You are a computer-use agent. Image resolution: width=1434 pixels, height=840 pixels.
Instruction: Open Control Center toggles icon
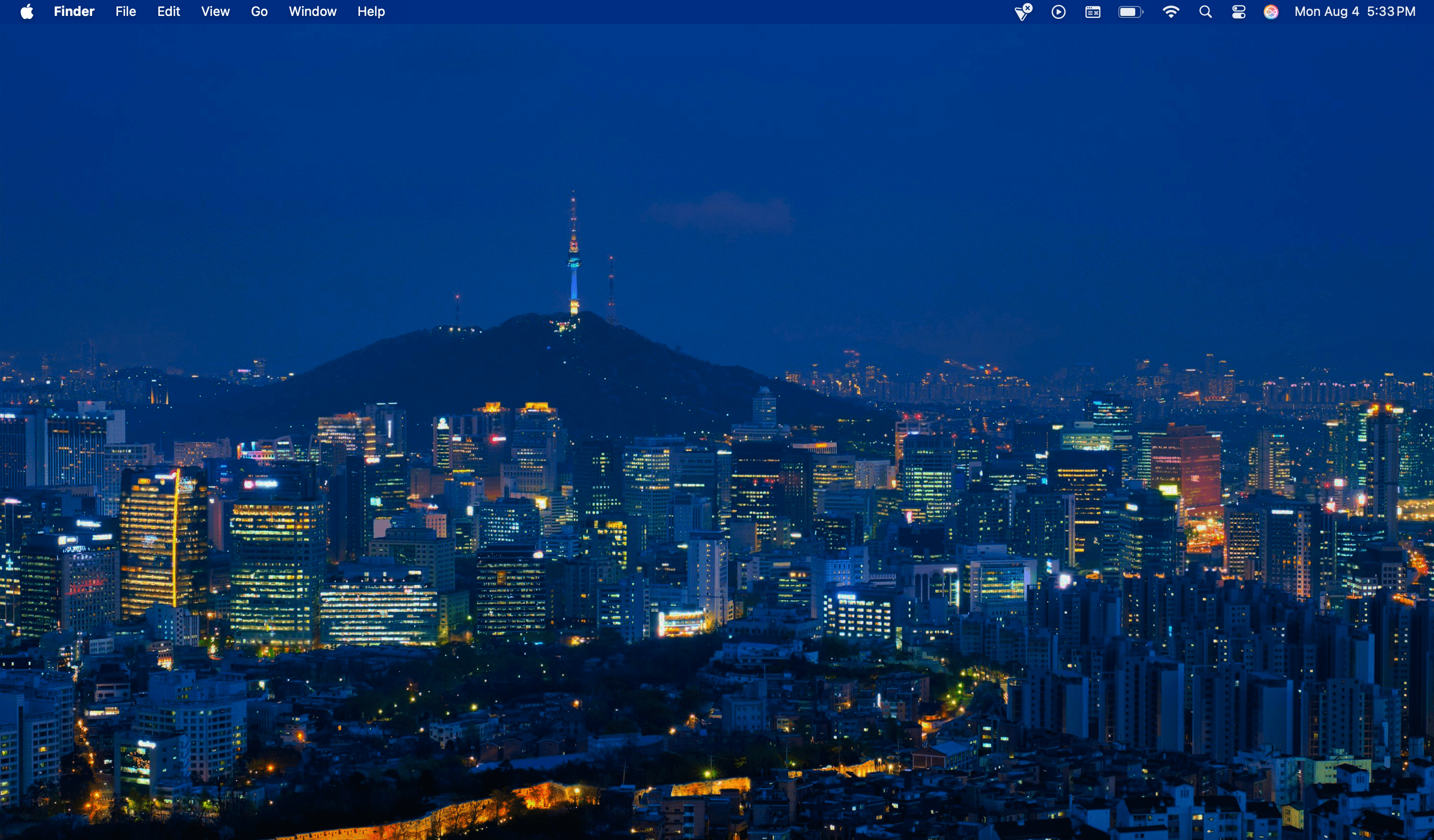[x=1239, y=11]
